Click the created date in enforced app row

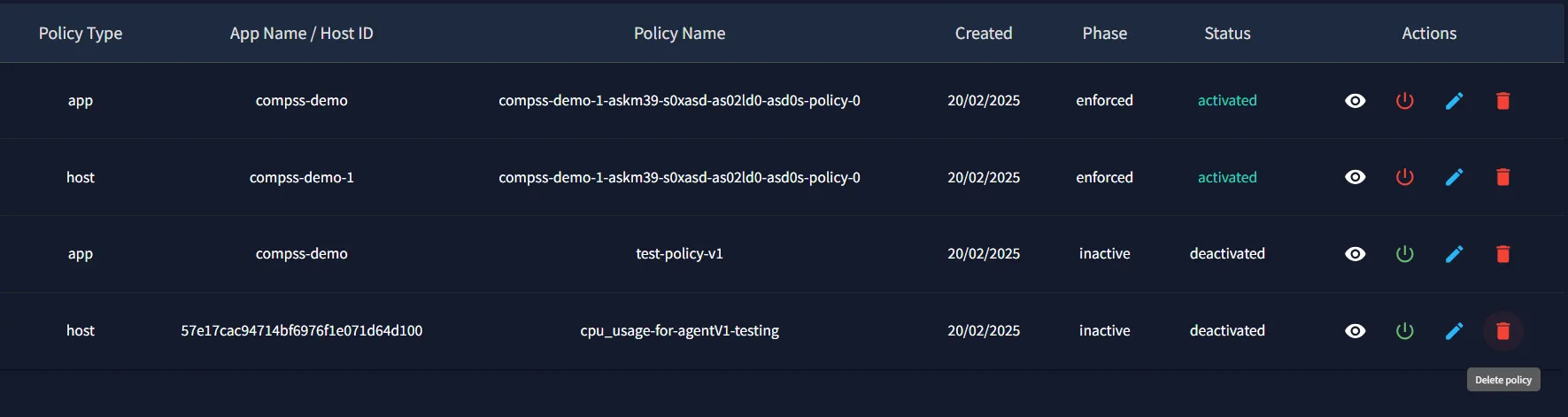pyautogui.click(x=984, y=101)
